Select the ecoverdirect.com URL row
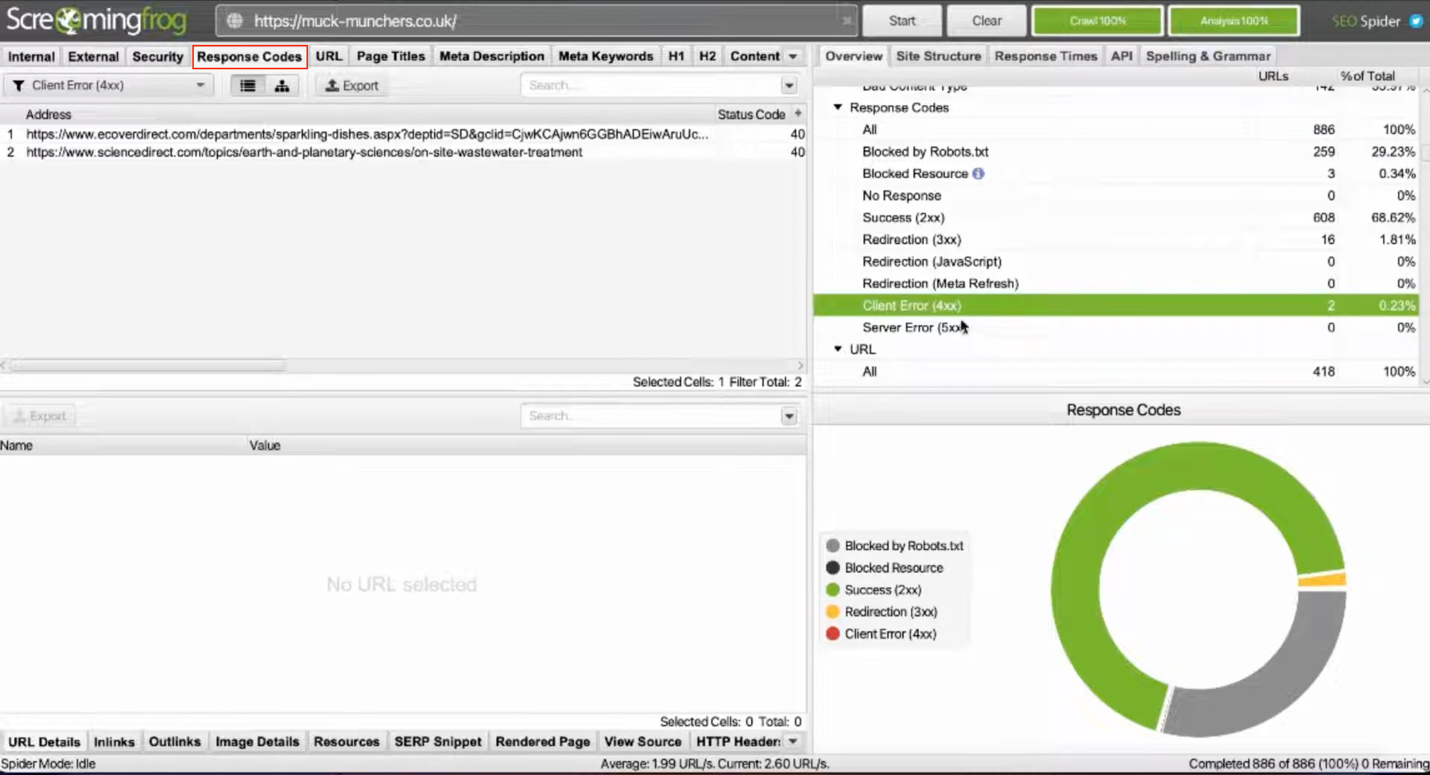The height and width of the screenshot is (775, 1430). [403, 134]
